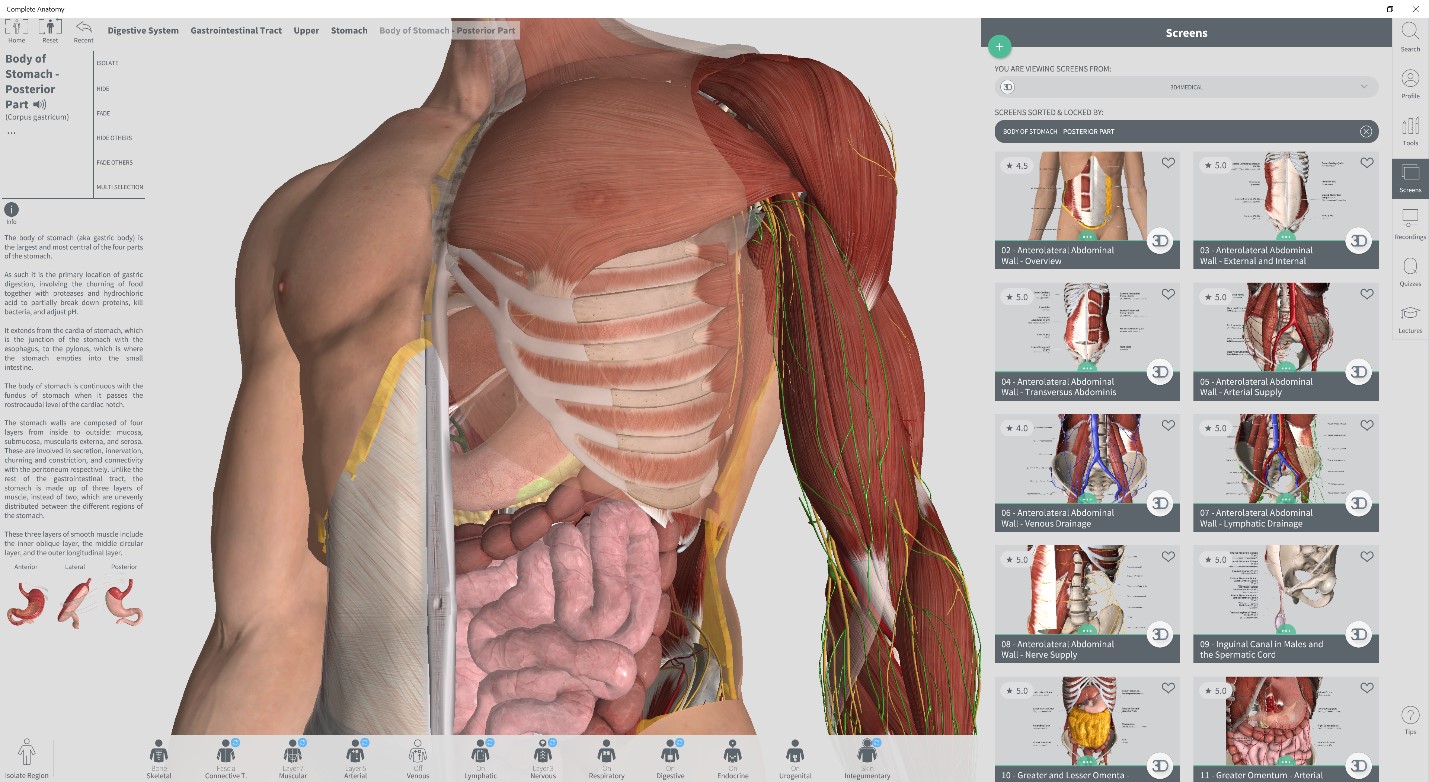Image resolution: width=1429 pixels, height=782 pixels.
Task: Expand the three-dots menu under Corpus gastricum
Action: point(12,132)
